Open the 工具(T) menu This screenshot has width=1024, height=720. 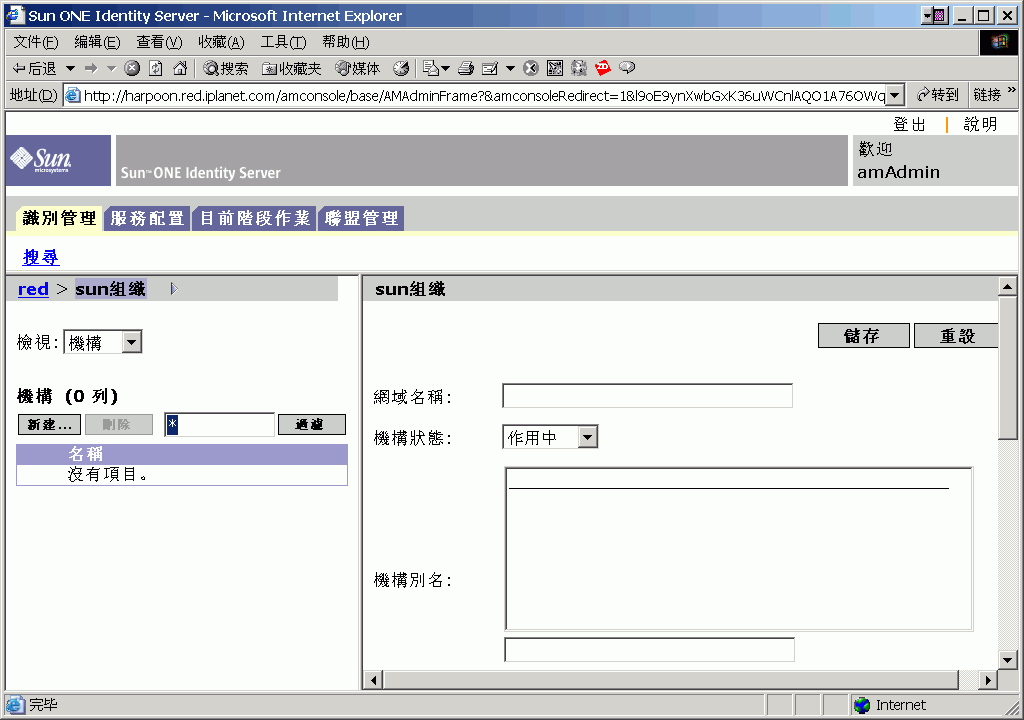pos(283,42)
